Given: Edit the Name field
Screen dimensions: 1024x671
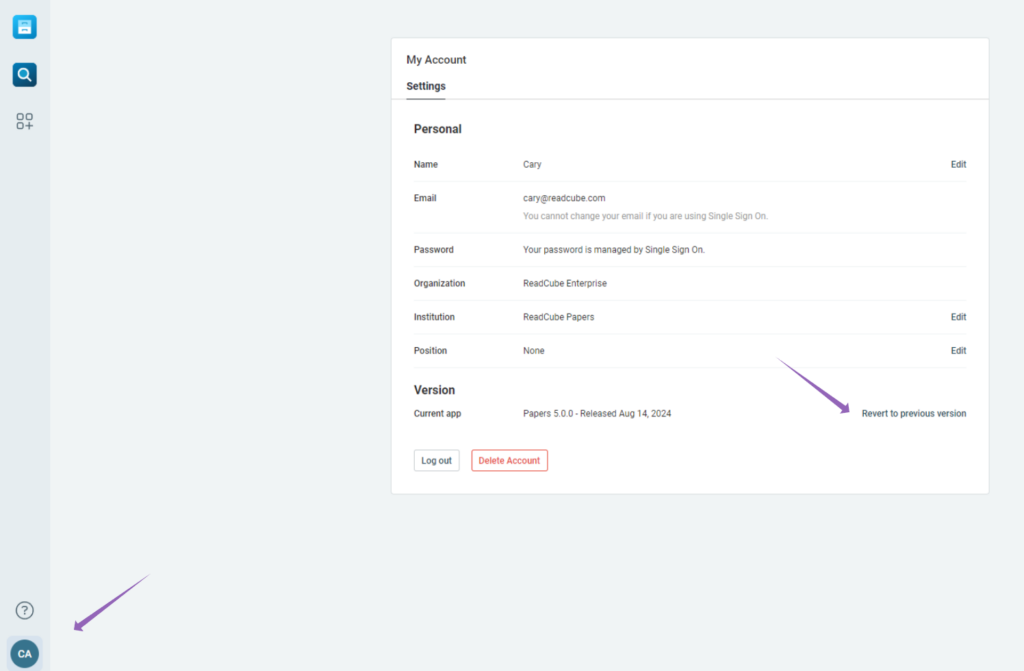Looking at the screenshot, I should pyautogui.click(x=958, y=164).
